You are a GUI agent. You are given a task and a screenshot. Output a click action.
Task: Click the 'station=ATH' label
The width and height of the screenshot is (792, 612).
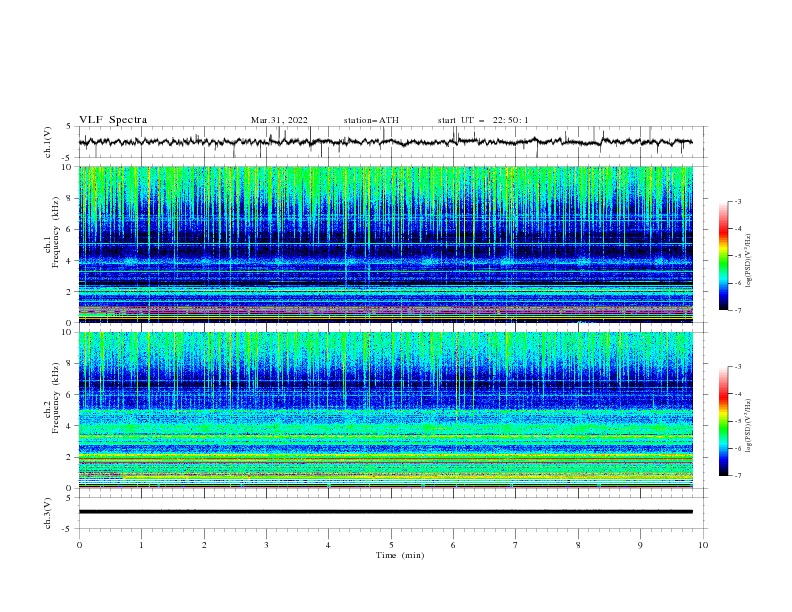(x=371, y=120)
